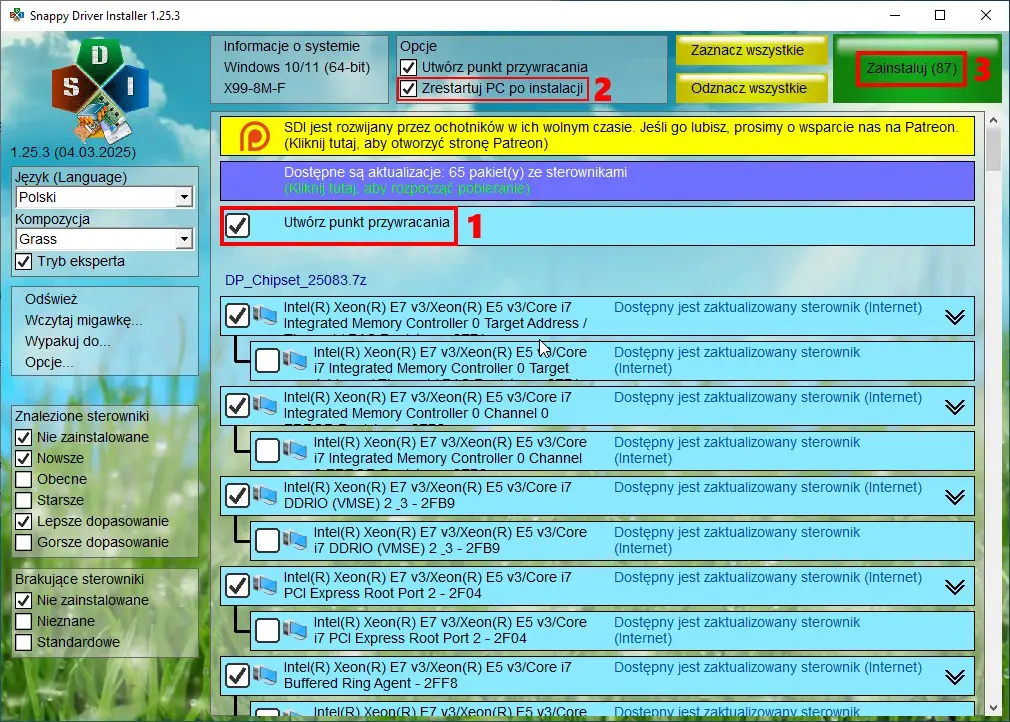Click Odznacz wszystkie button
Image resolution: width=1010 pixels, height=722 pixels.
click(x=750, y=88)
